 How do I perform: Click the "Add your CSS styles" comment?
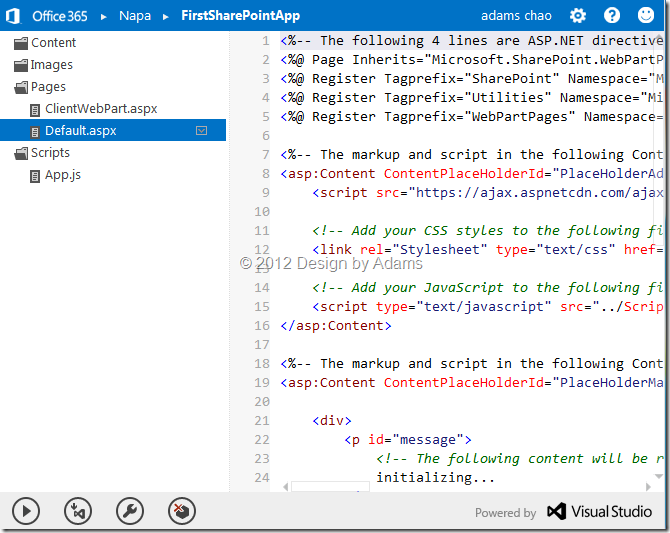[x=488, y=231]
